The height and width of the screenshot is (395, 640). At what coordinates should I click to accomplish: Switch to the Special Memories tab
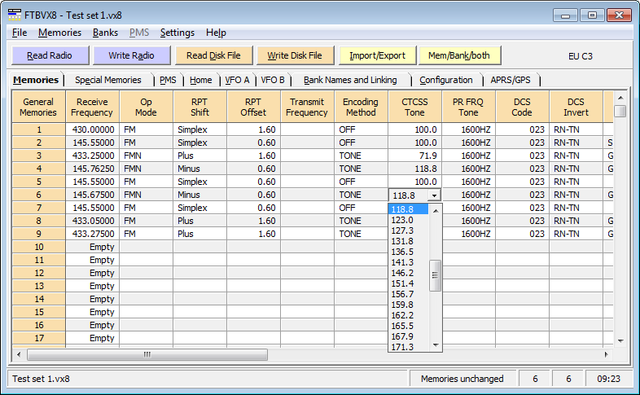tap(108, 80)
